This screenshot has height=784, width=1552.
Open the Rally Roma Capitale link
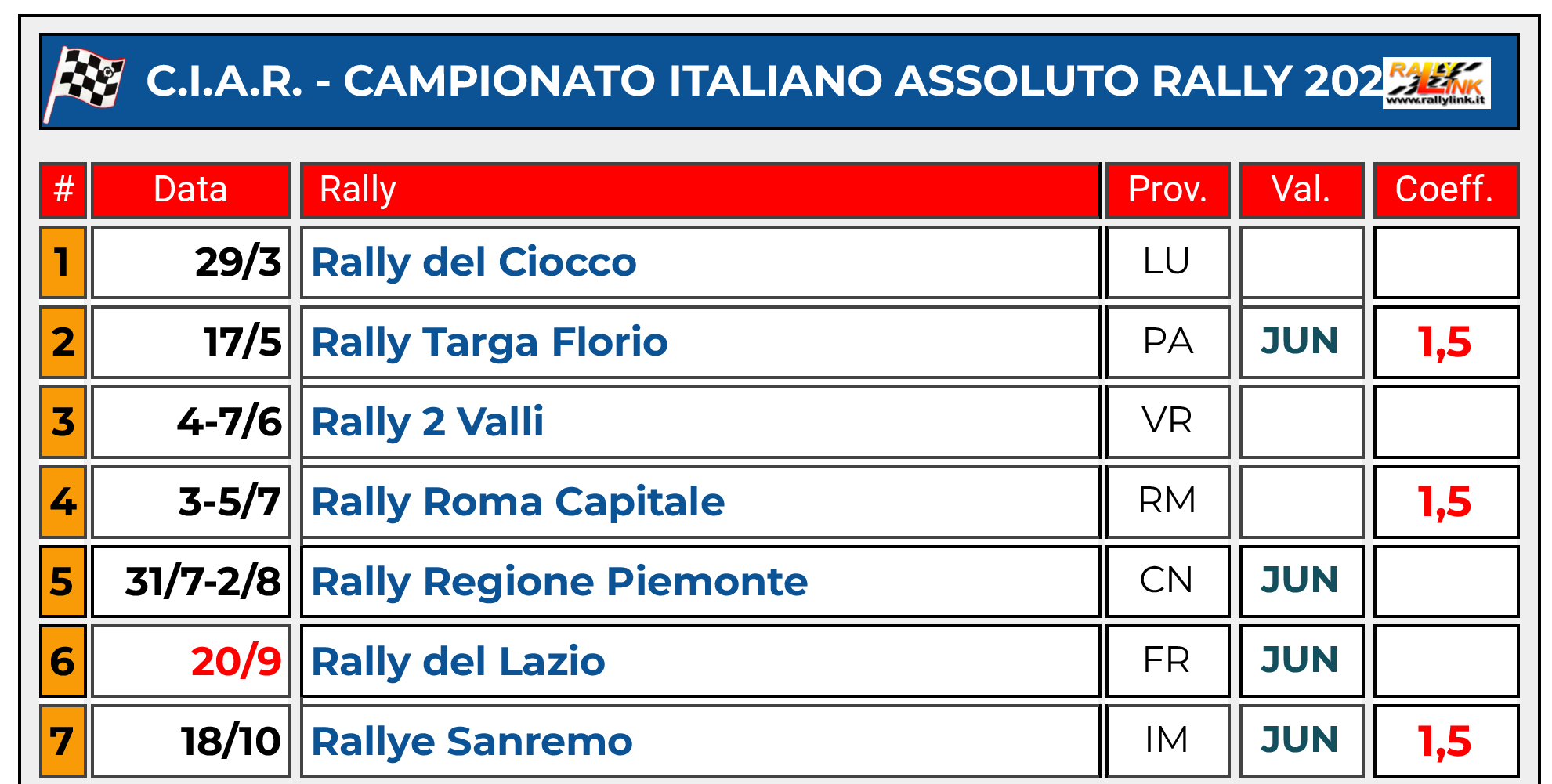(x=518, y=502)
